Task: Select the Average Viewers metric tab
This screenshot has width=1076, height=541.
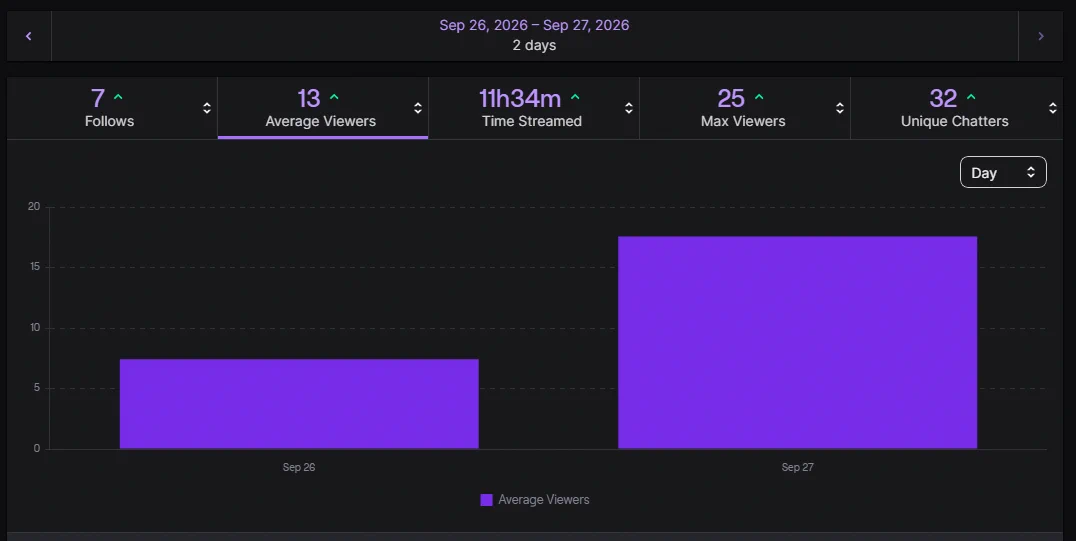Action: tap(323, 108)
